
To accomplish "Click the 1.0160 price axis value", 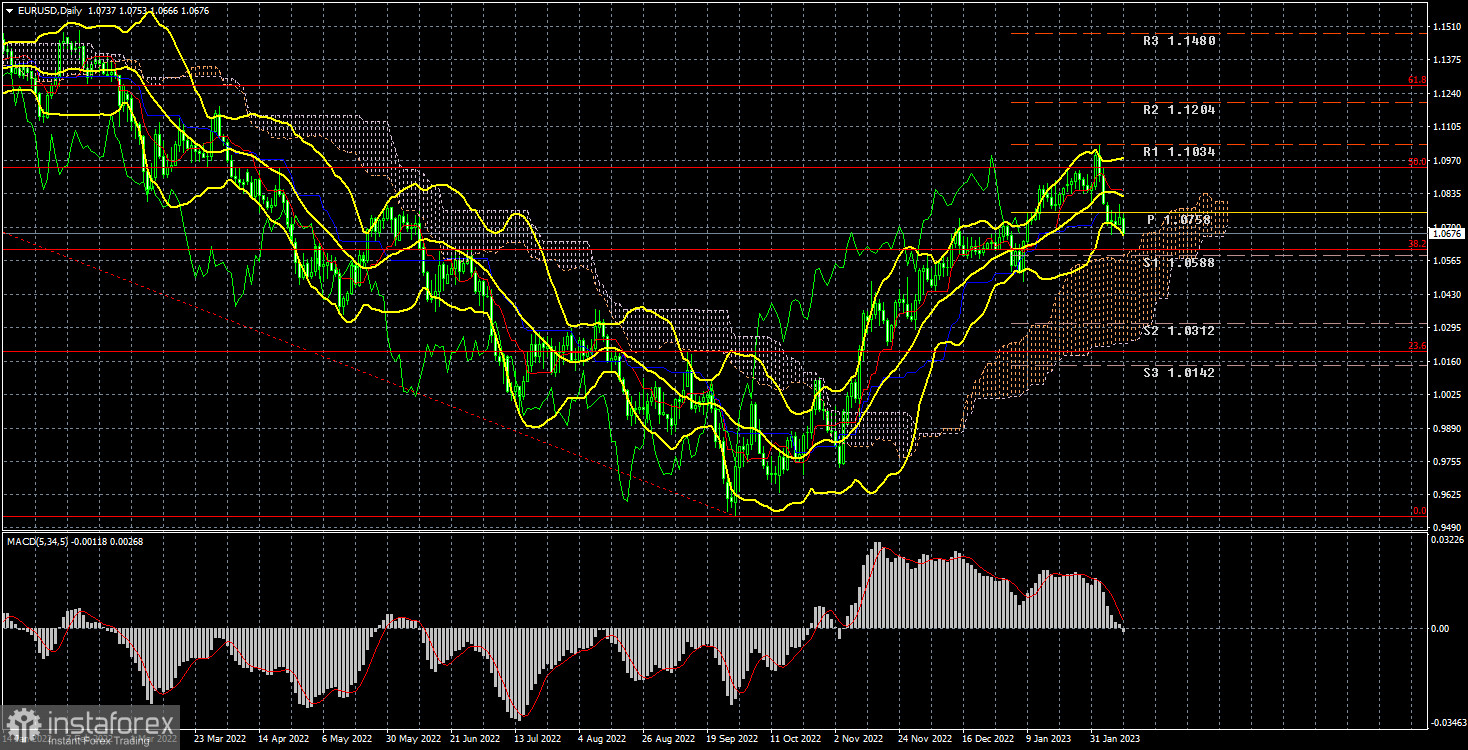I will pyautogui.click(x=1446, y=362).
